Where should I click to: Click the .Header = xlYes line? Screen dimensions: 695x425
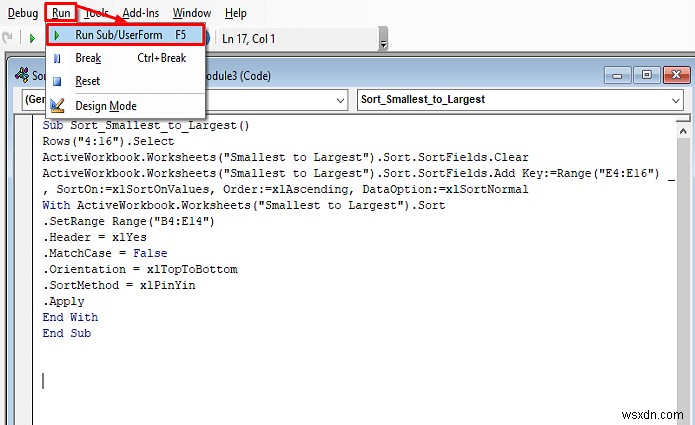click(94, 237)
